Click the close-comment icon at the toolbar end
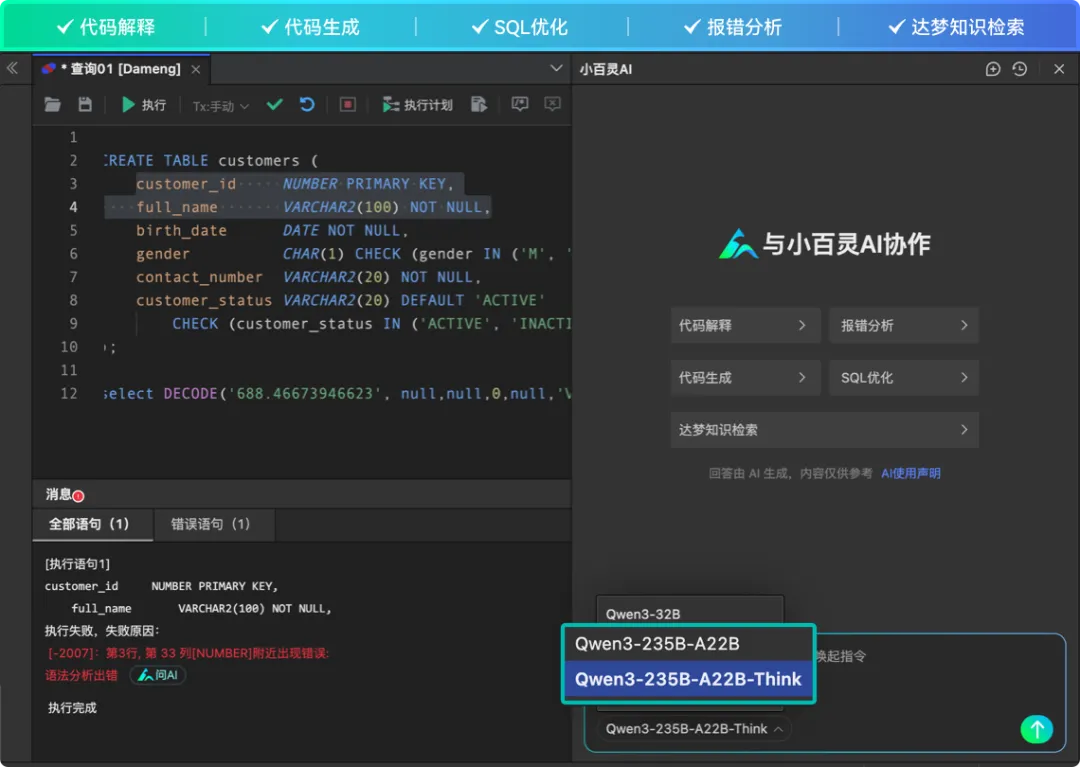Screen dimensions: 1080x767 pos(552,104)
